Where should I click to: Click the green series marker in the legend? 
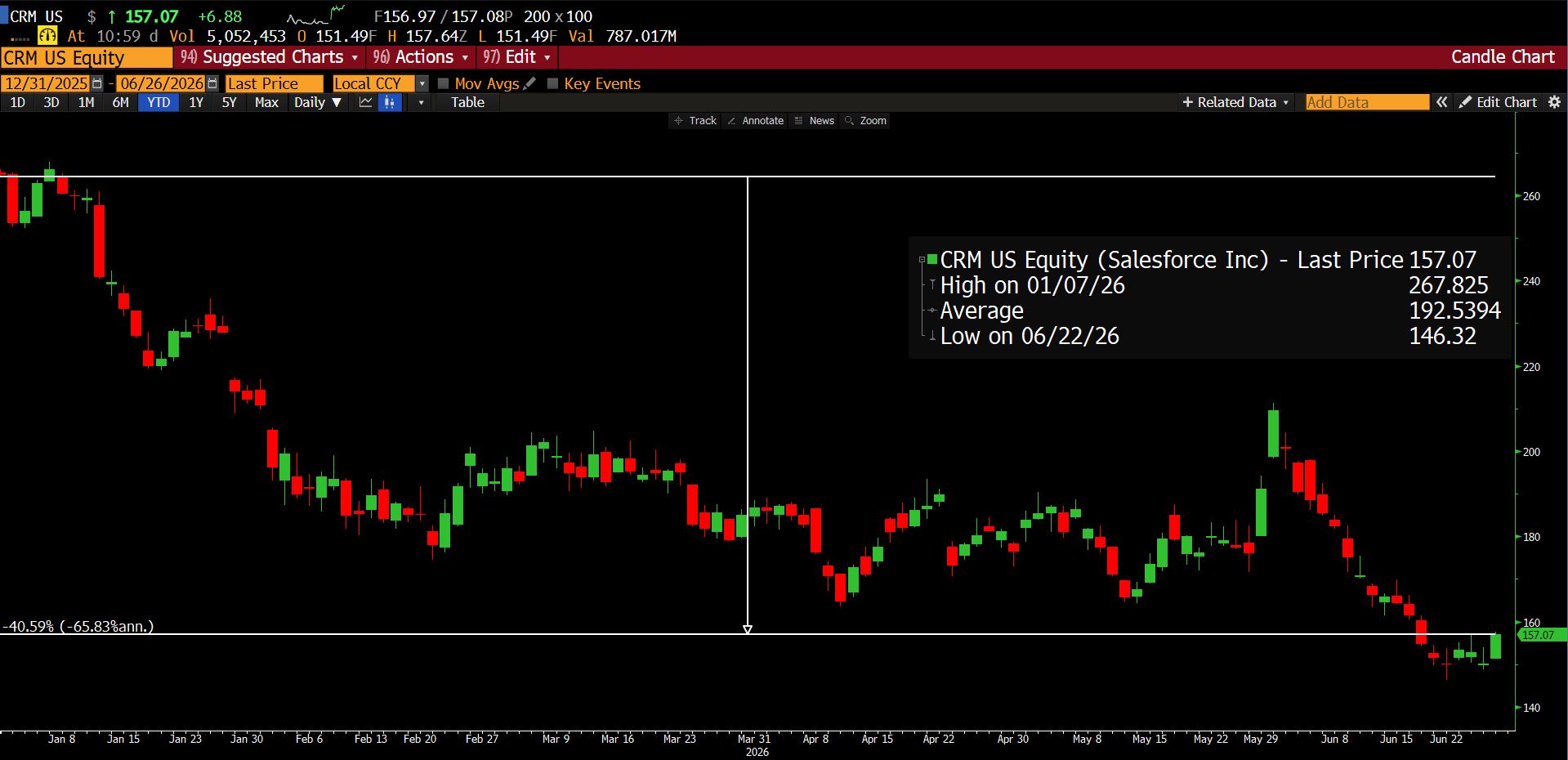click(932, 260)
